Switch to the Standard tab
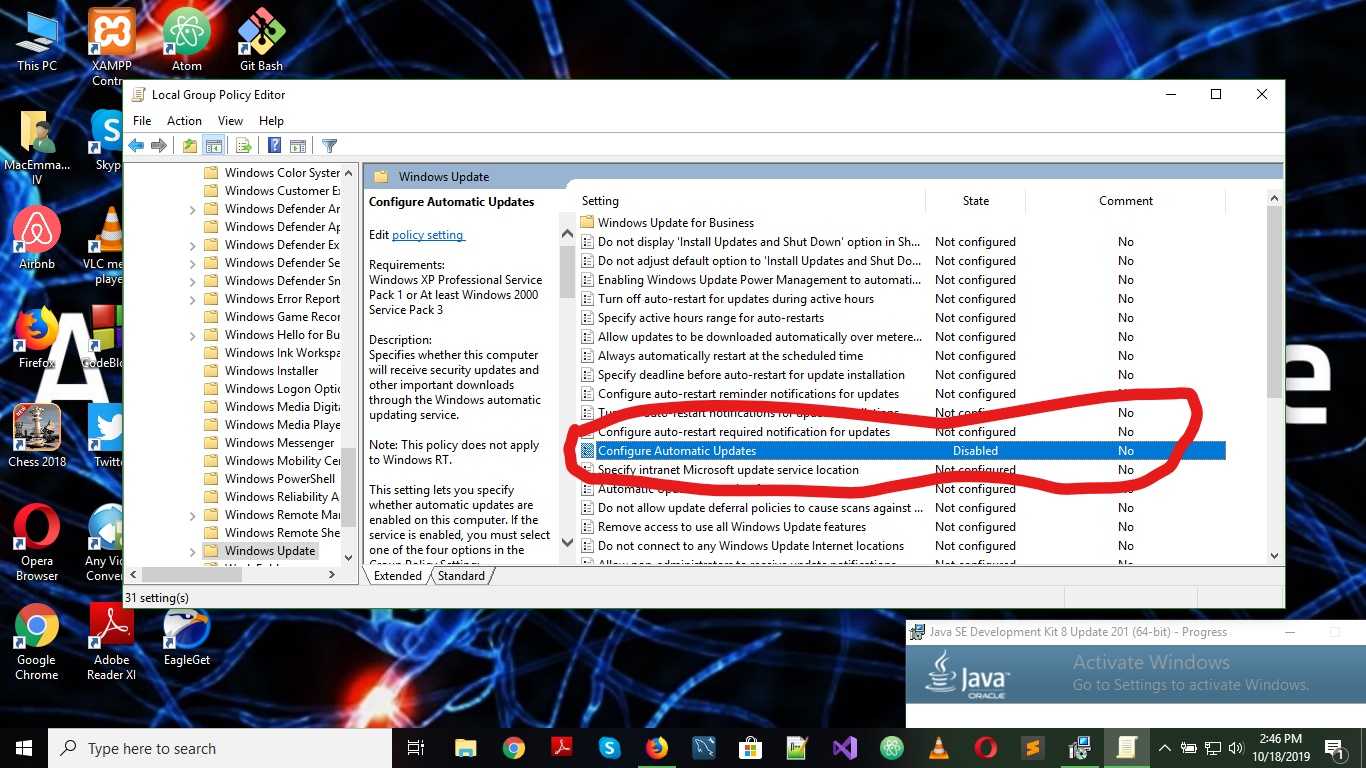Screen dimensions: 1366x768 (x=461, y=576)
